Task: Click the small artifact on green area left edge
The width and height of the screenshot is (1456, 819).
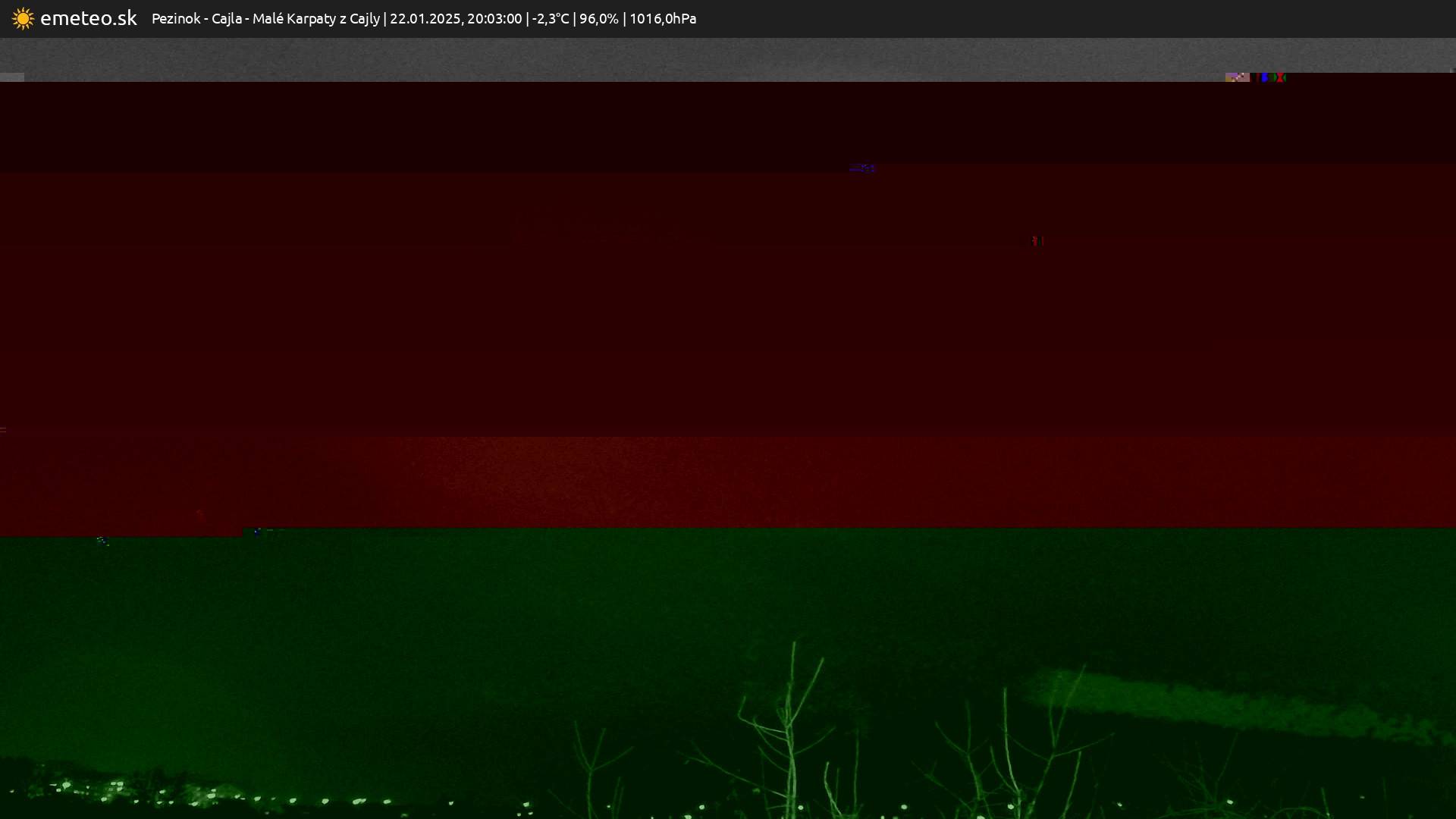Action: click(102, 541)
